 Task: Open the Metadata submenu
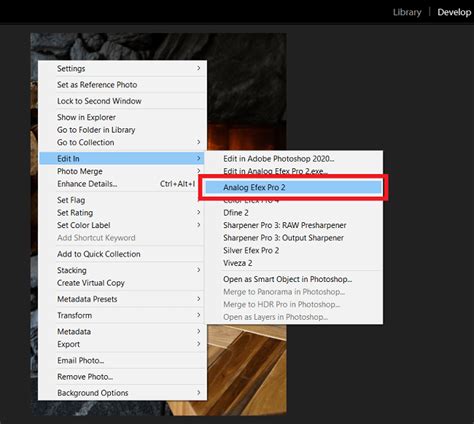tap(122, 332)
